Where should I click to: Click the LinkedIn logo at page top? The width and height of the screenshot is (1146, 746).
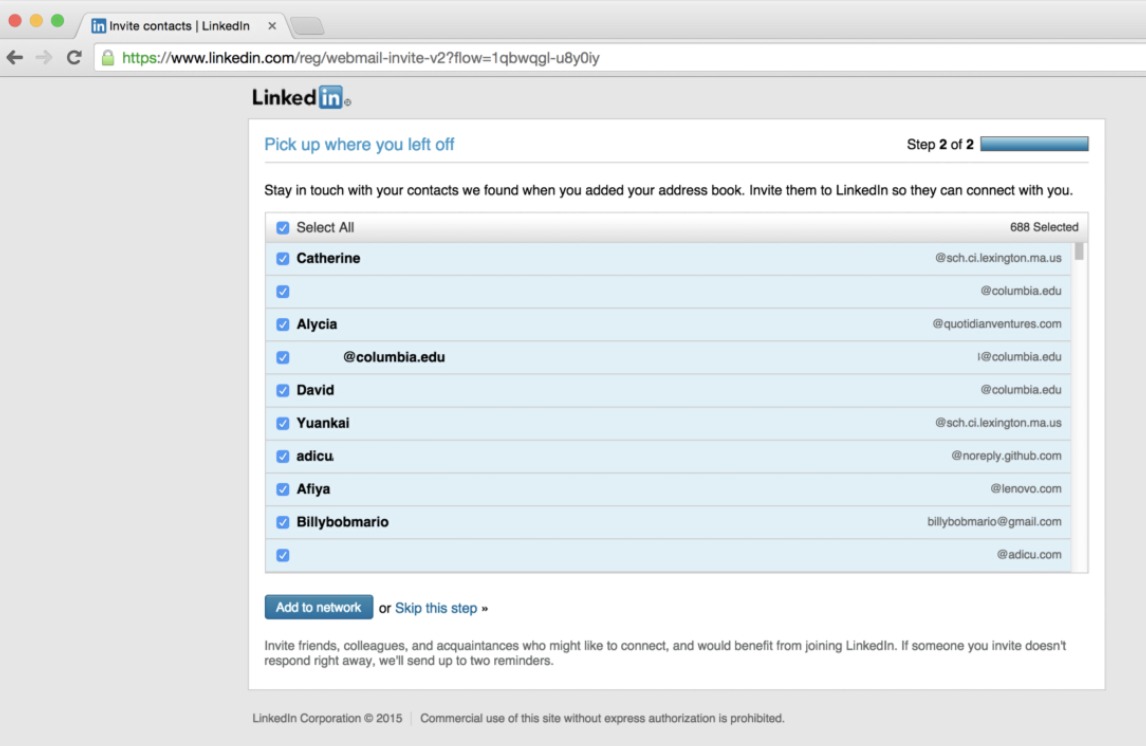coord(301,97)
